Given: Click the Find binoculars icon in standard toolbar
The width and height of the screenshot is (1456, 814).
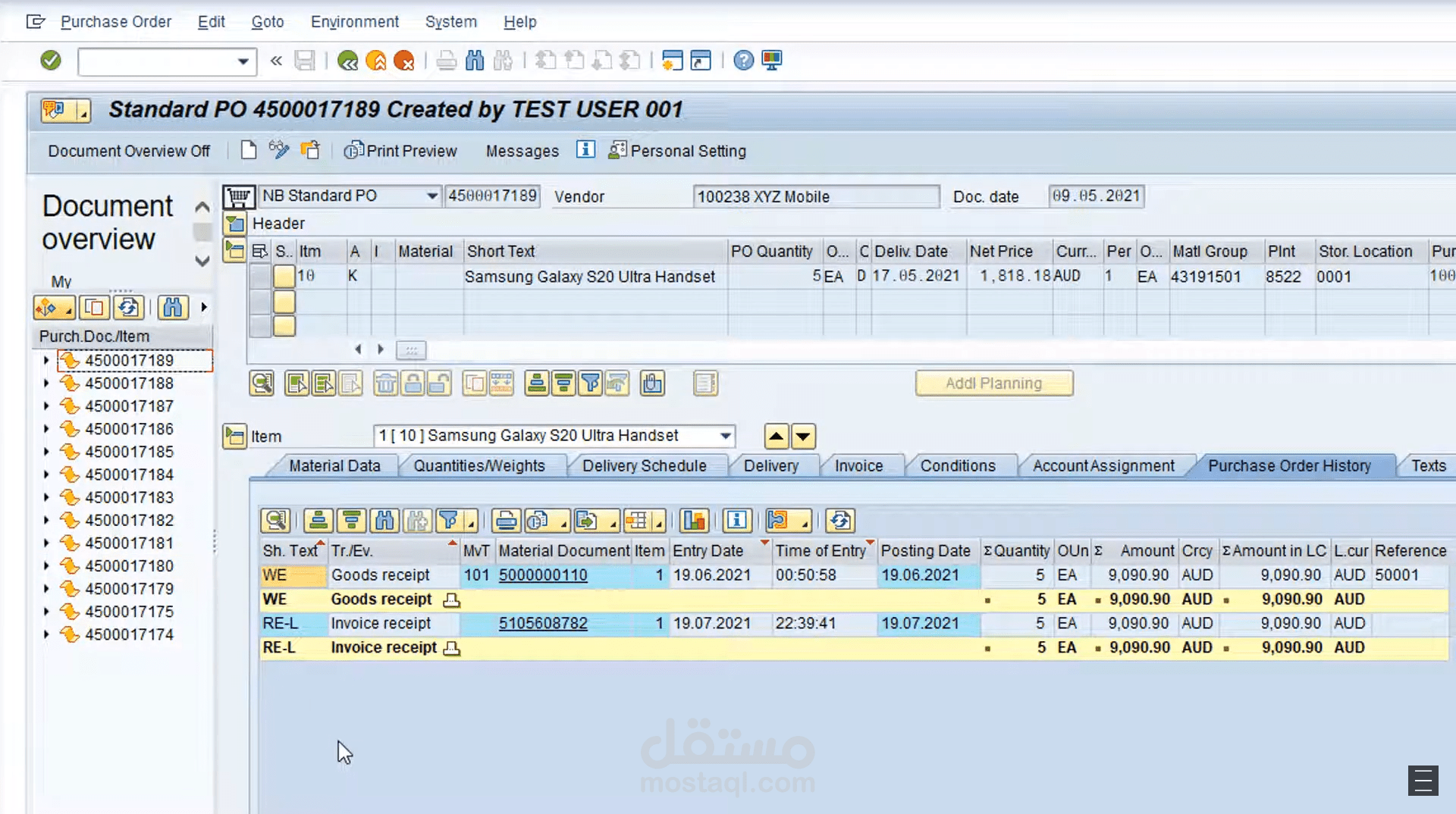Looking at the screenshot, I should point(475,60).
